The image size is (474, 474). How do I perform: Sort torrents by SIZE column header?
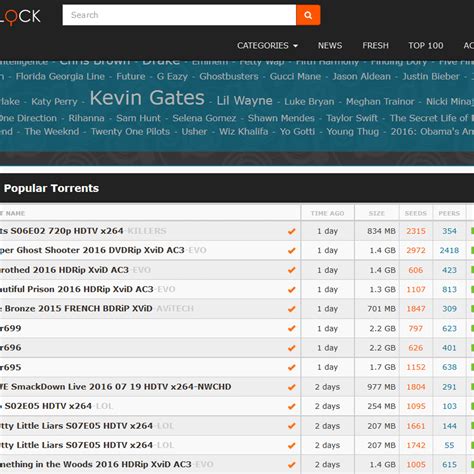[377, 213]
